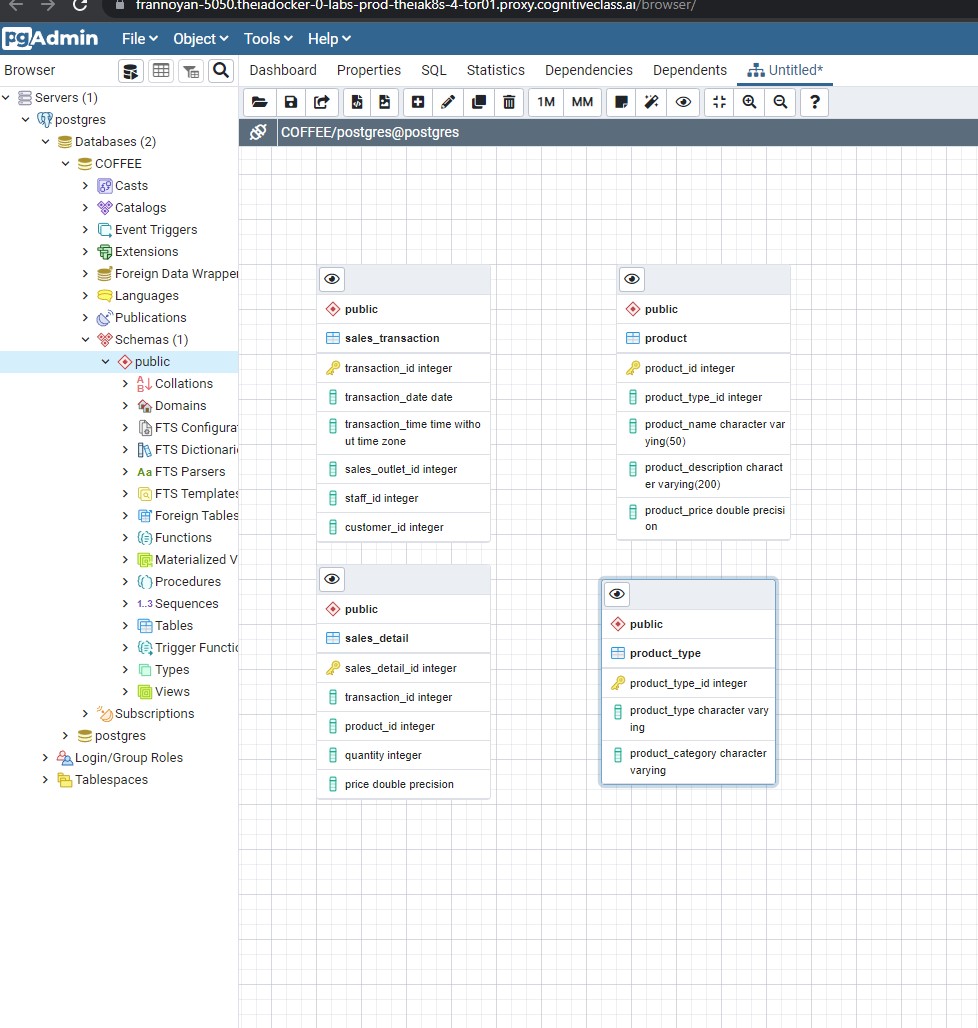Image resolution: width=978 pixels, height=1028 pixels.
Task: Click the pgAdmin logo
Action: (50, 39)
